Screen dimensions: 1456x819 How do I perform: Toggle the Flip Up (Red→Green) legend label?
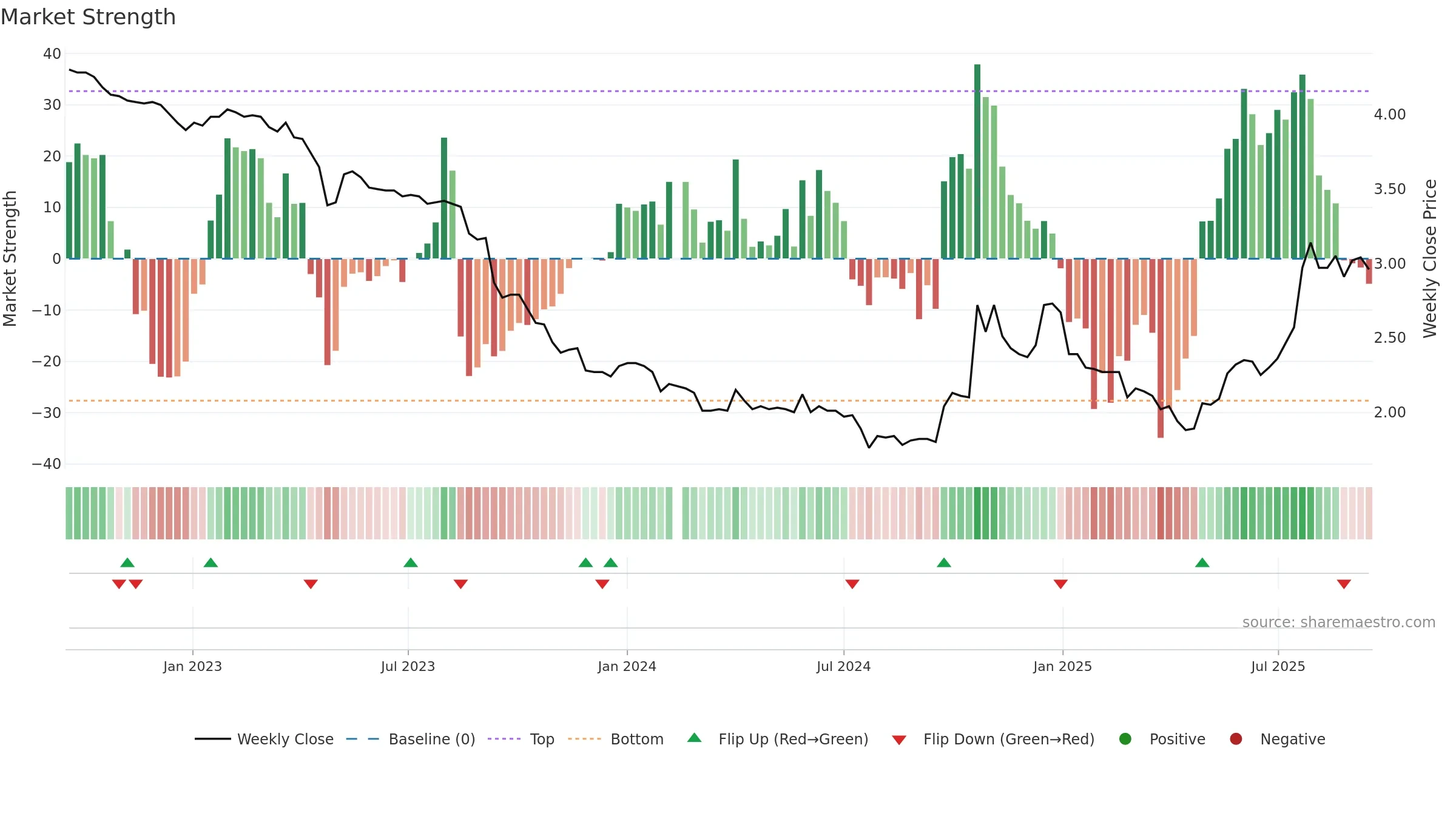794,739
